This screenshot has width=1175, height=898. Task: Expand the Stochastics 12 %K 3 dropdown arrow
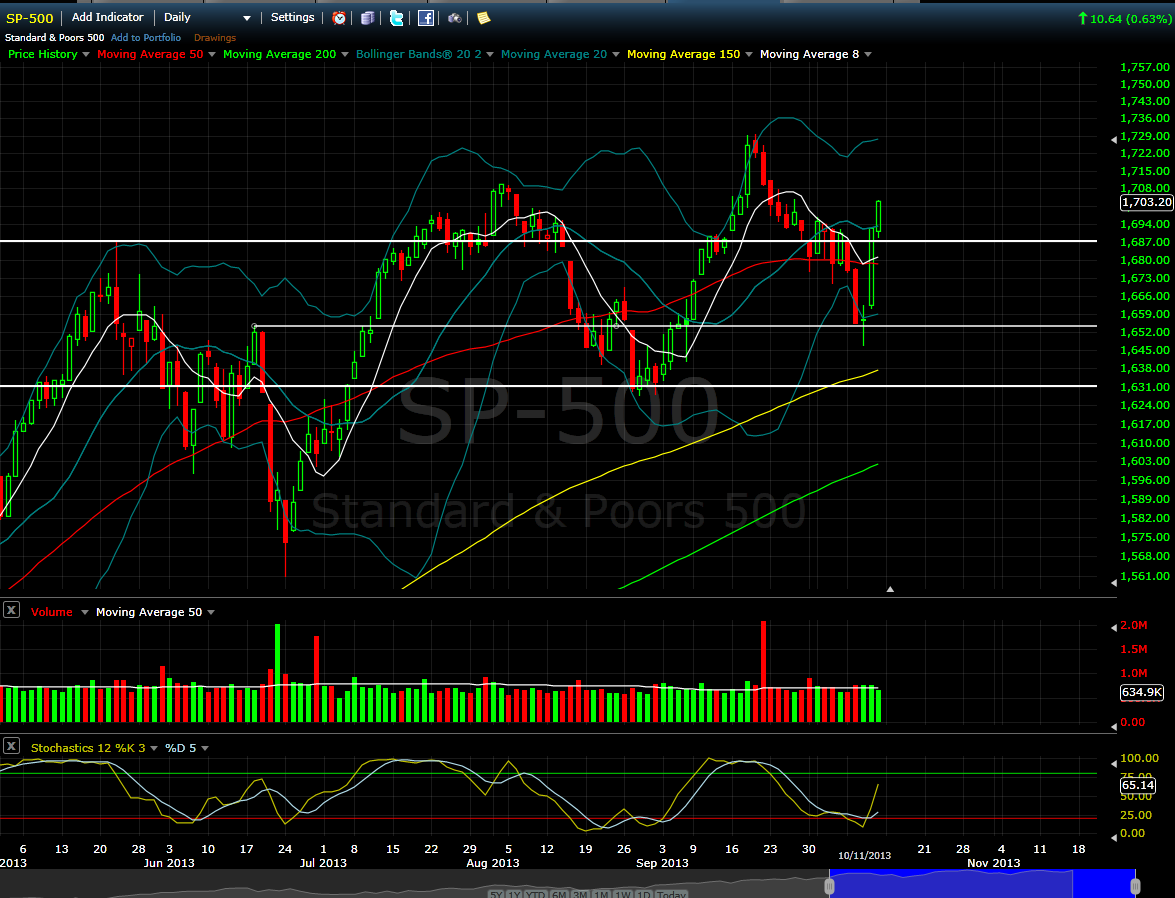(x=154, y=748)
